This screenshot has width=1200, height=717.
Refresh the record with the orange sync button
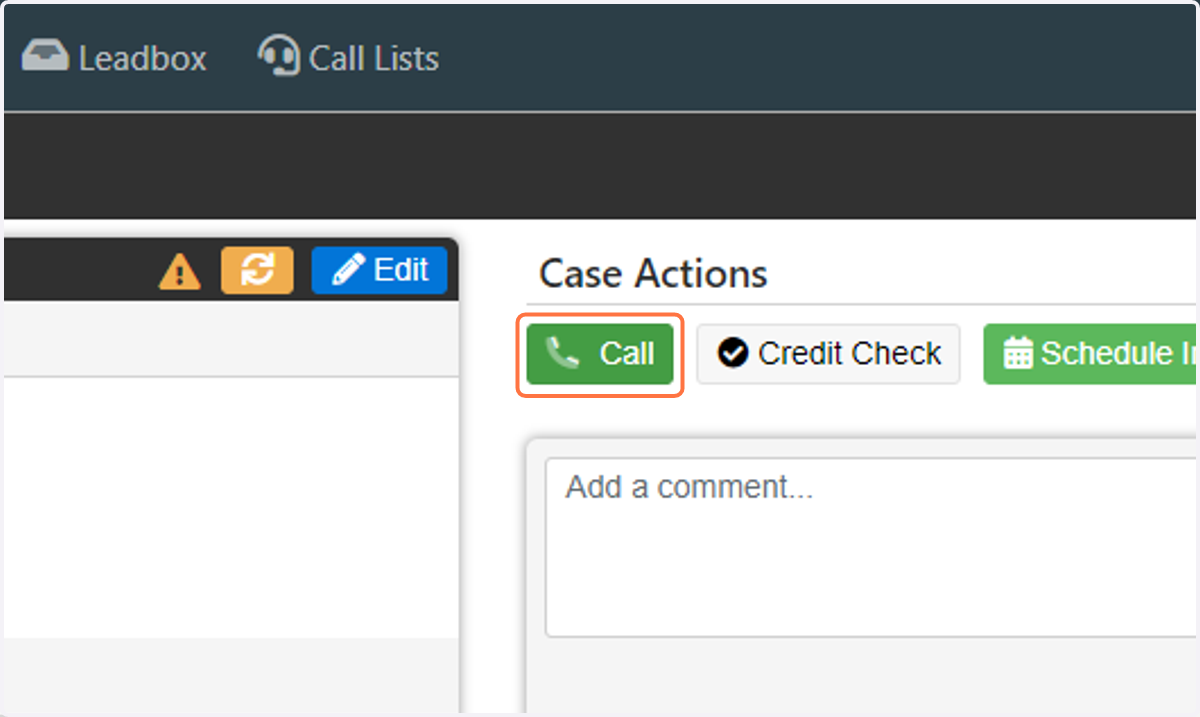point(258,270)
